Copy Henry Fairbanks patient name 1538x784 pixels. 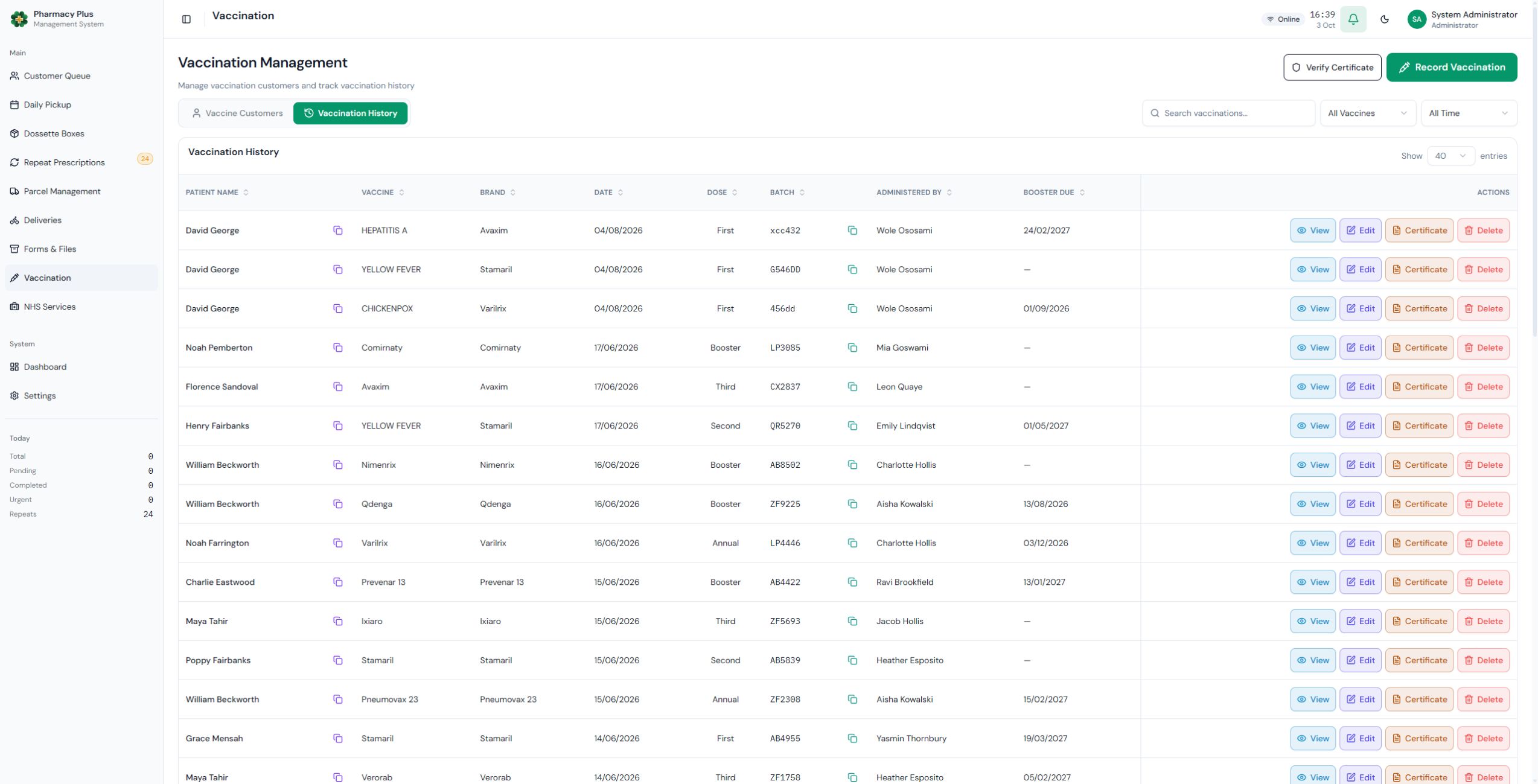pyautogui.click(x=338, y=426)
